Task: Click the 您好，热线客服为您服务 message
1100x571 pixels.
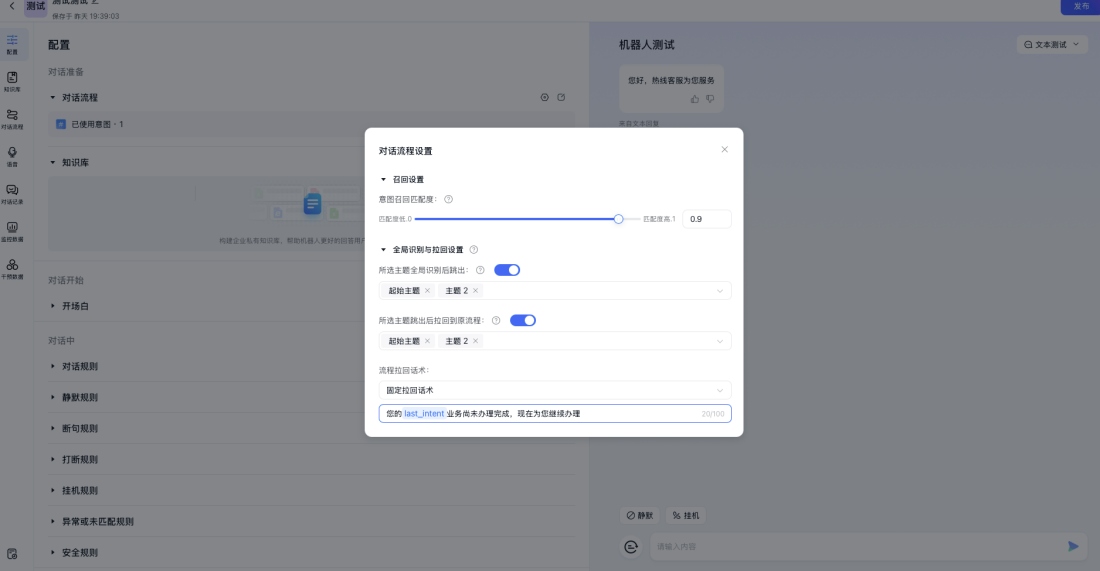Action: coord(671,81)
